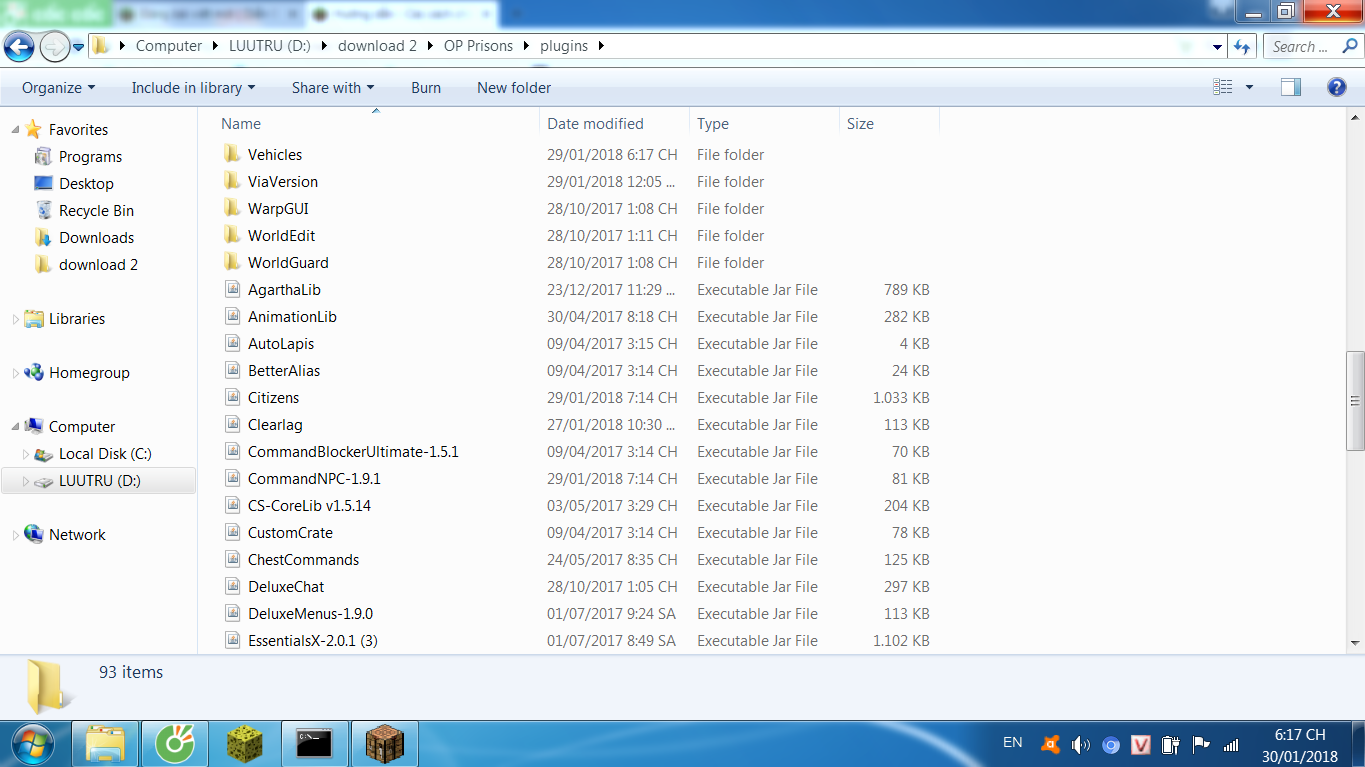Open the recent pages dropdown arrow
This screenshot has width=1365, height=767.
coord(78,47)
